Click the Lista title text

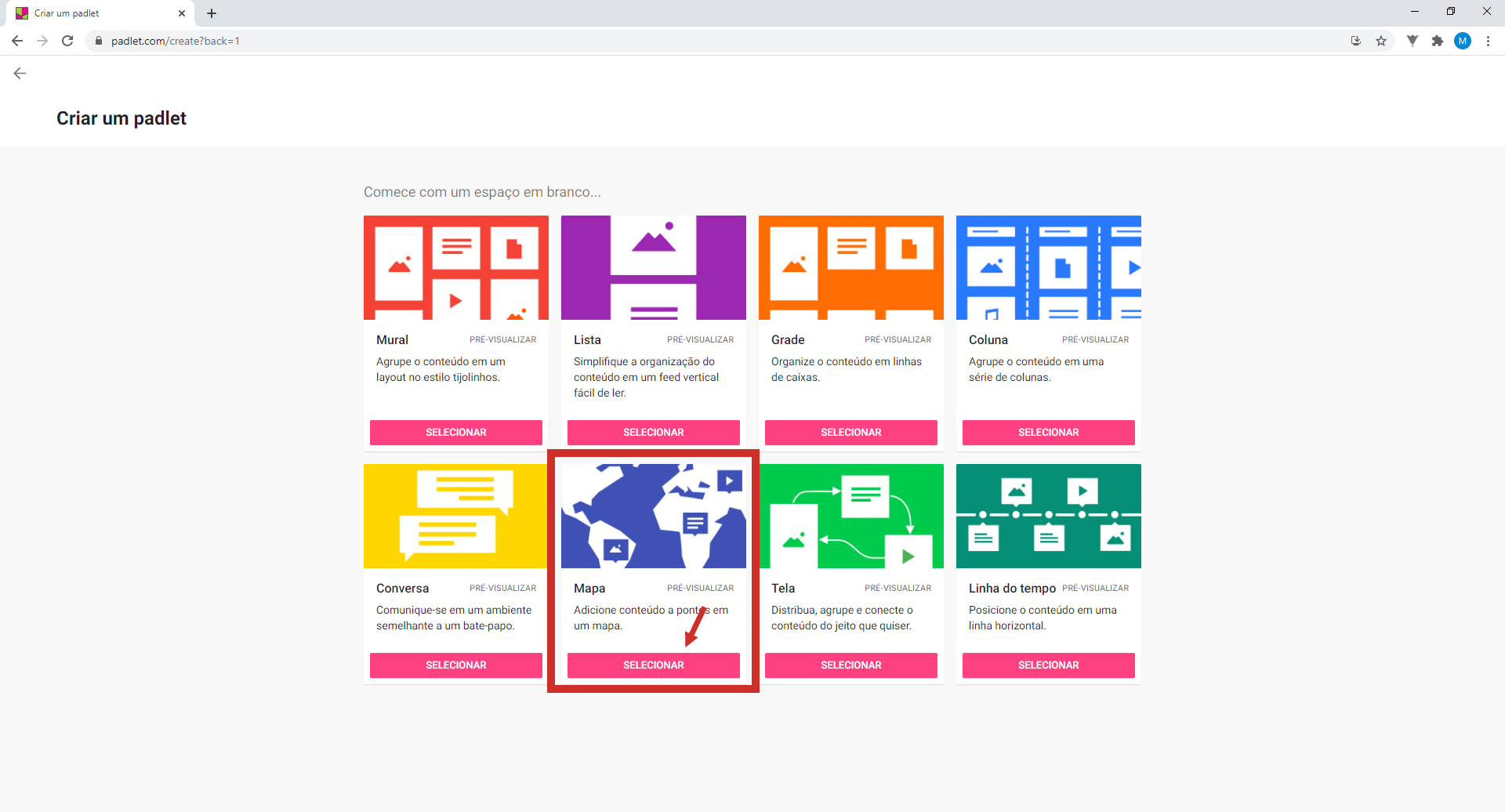[x=587, y=339]
